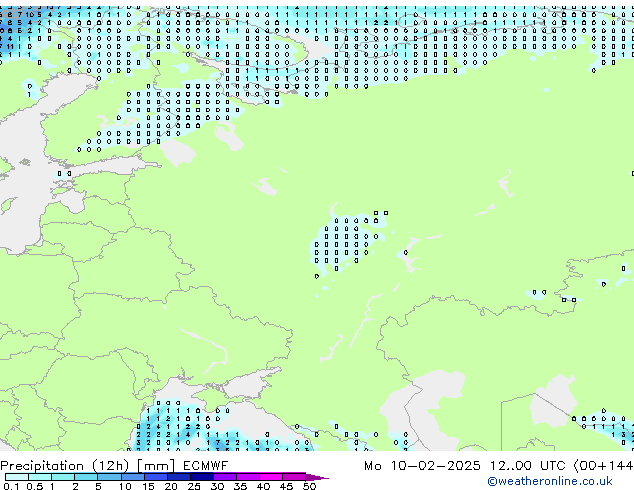This screenshot has height=490, width=634.
Task: Click the date '10-02-2025'
Action: click(435, 466)
